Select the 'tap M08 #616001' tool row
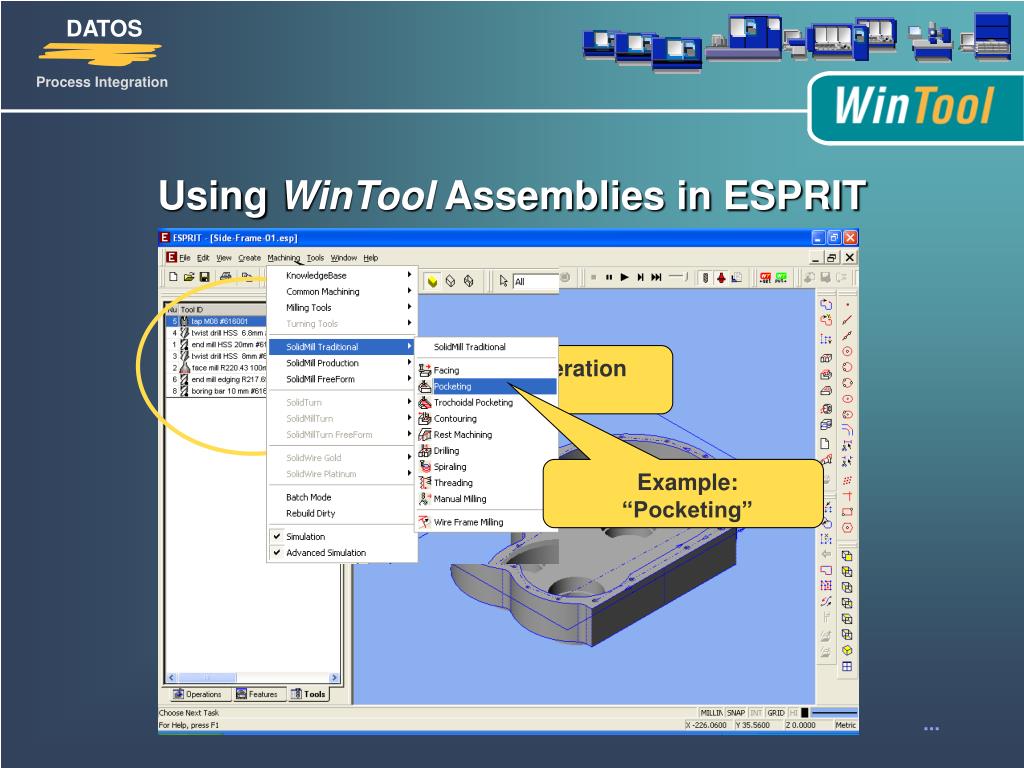Image resolution: width=1024 pixels, height=768 pixels. (218, 321)
